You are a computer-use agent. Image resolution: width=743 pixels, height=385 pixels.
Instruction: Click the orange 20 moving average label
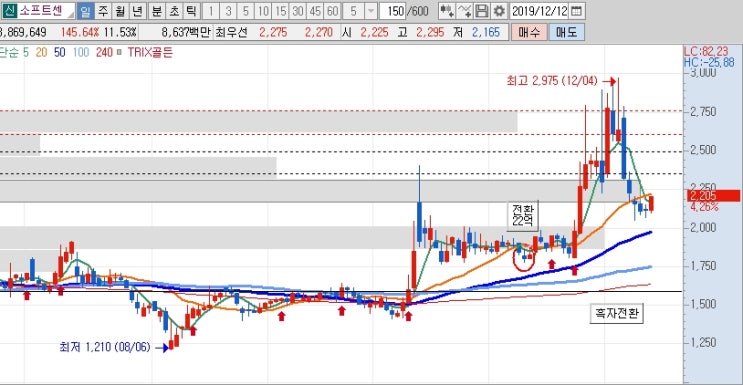pyautogui.click(x=41, y=52)
